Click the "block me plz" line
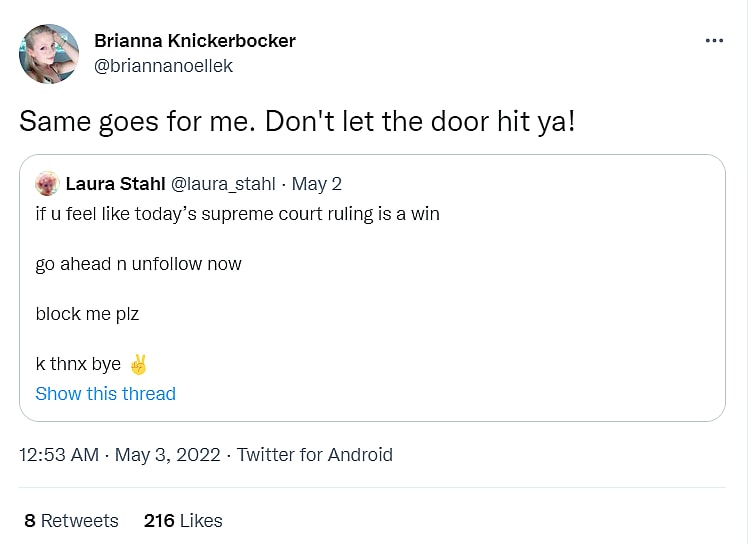756x544 pixels. [87, 314]
